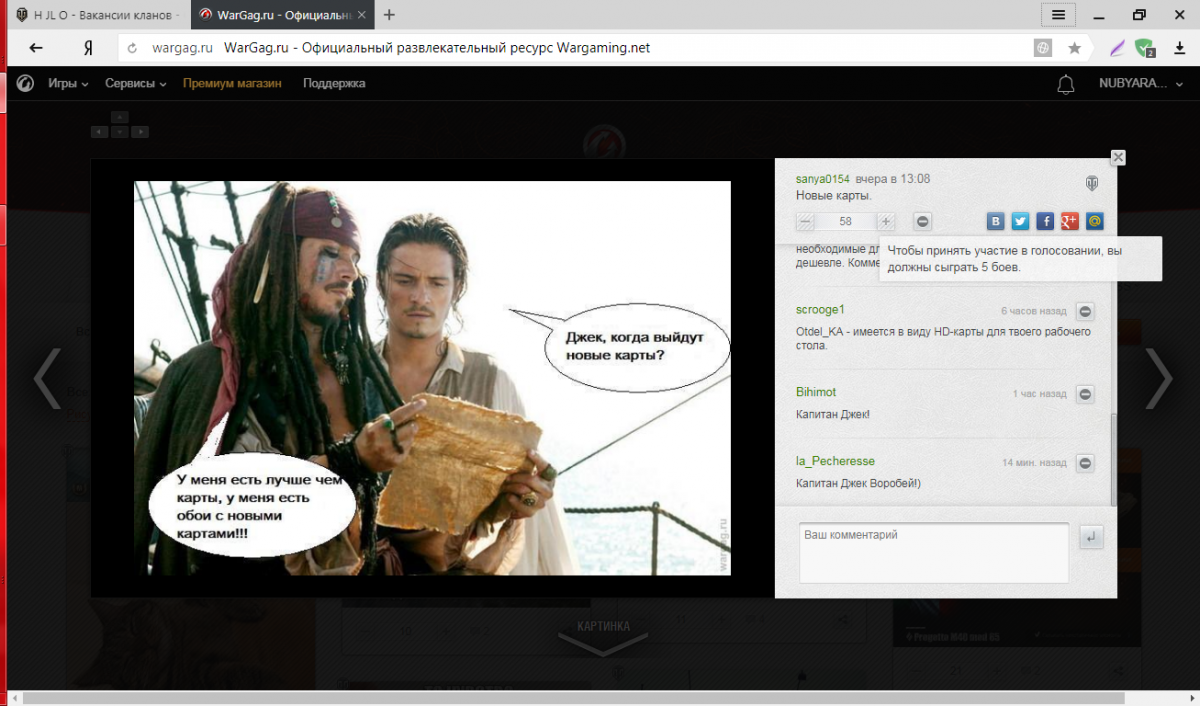
Task: Open the purple feather extension icon
Action: 1119,48
